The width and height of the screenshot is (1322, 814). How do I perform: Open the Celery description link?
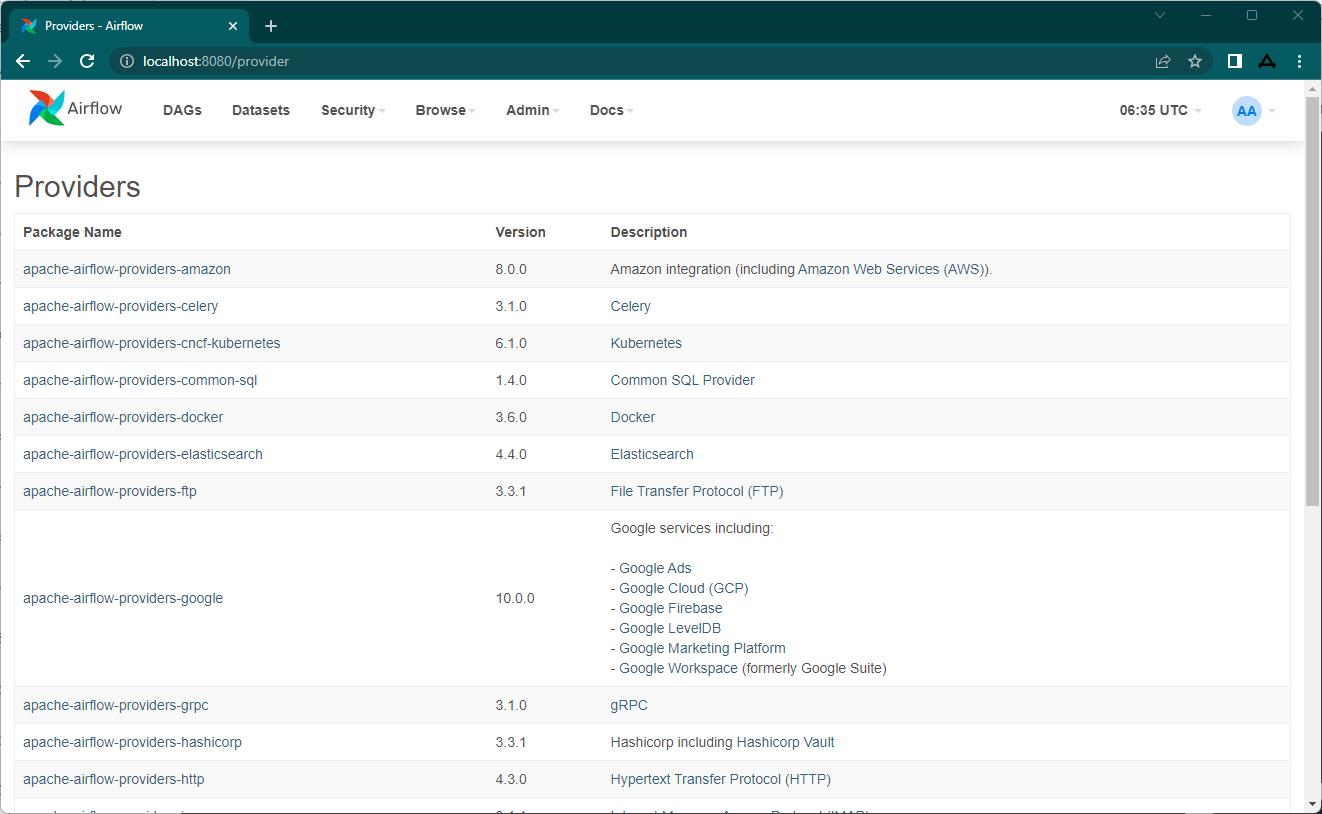631,306
